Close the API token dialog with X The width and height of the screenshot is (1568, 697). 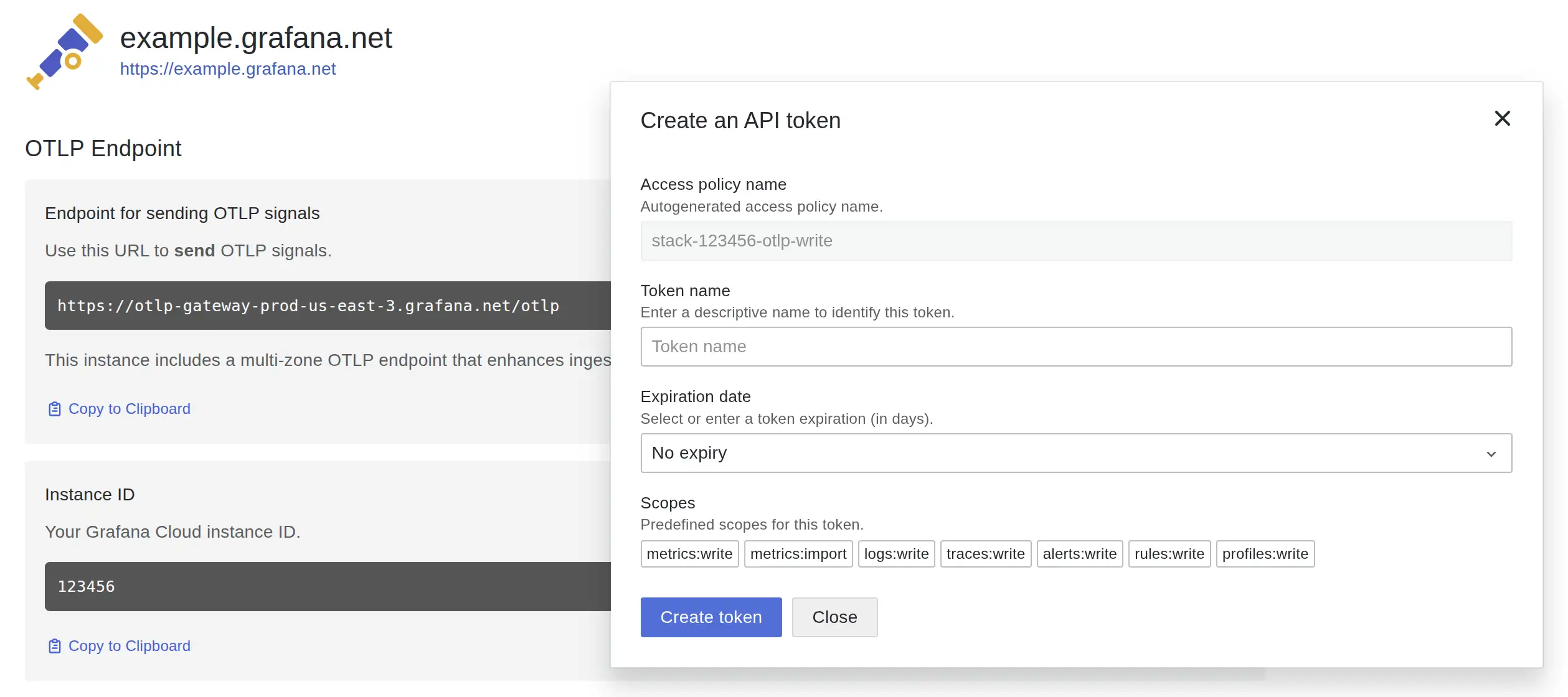point(1501,118)
